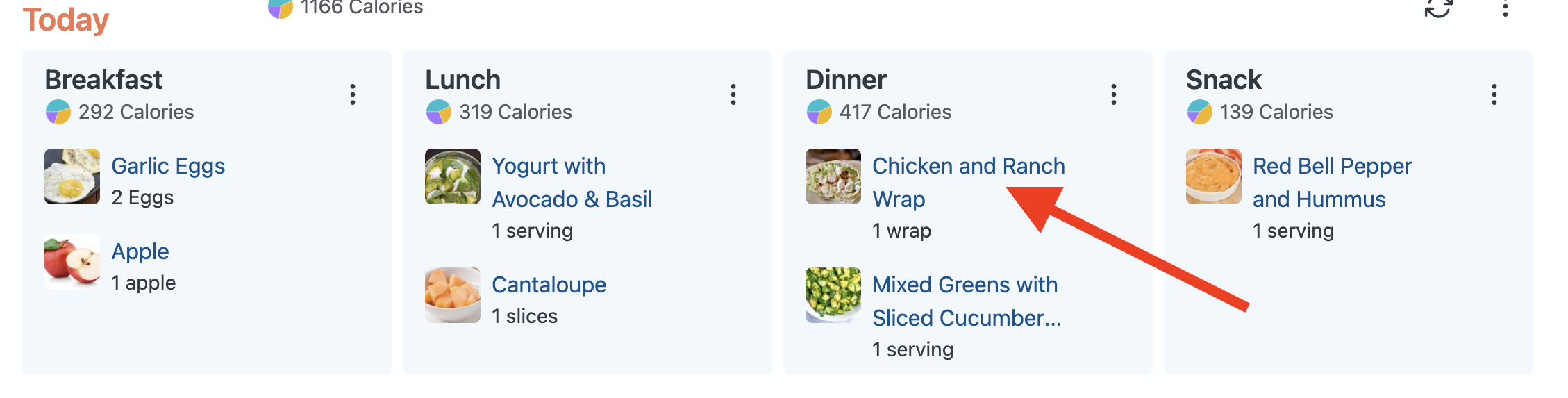Click the Red Bell Pepper and Hummus thumbnail
Viewport: 1568px width, 398px height.
tap(1214, 176)
